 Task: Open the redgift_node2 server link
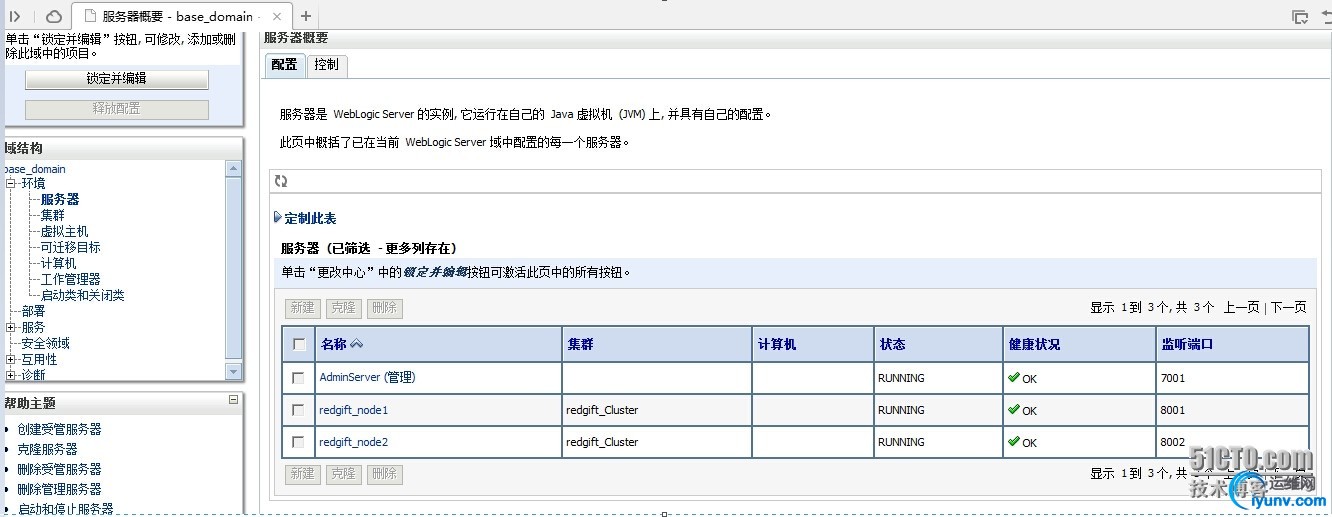[354, 442]
